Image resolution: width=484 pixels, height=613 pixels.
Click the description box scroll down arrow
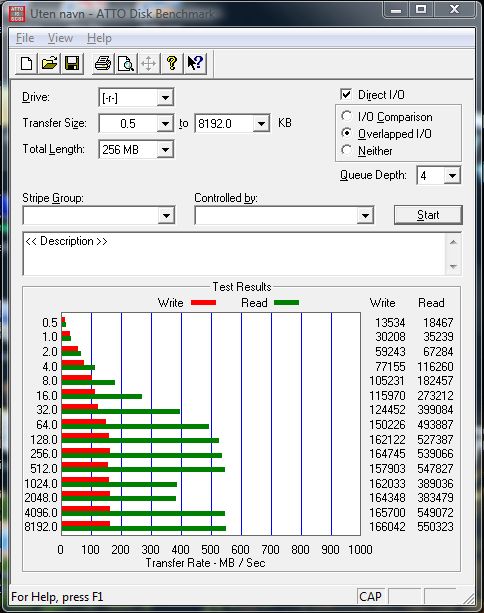click(454, 267)
